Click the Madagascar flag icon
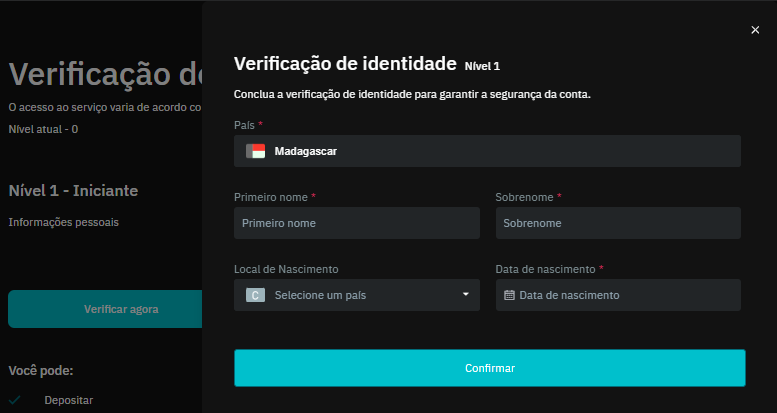 [x=256, y=151]
